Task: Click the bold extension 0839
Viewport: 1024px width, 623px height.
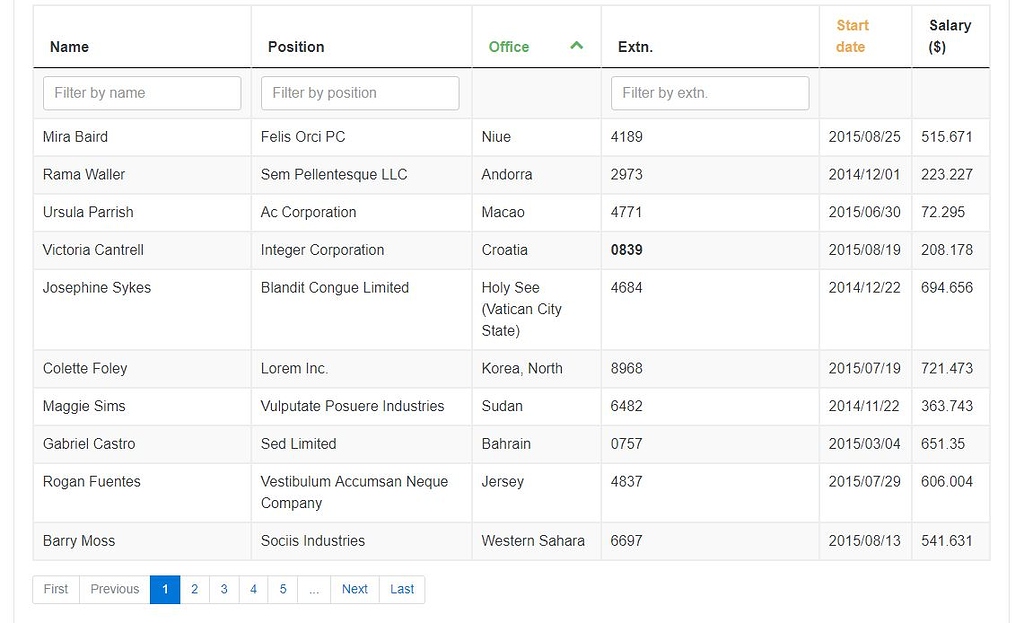Action: 626,250
